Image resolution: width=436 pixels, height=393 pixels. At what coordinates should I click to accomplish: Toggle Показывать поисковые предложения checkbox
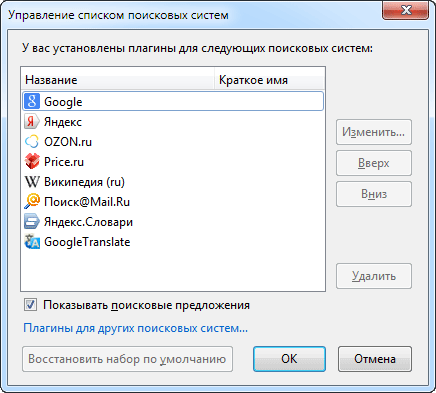point(30,305)
